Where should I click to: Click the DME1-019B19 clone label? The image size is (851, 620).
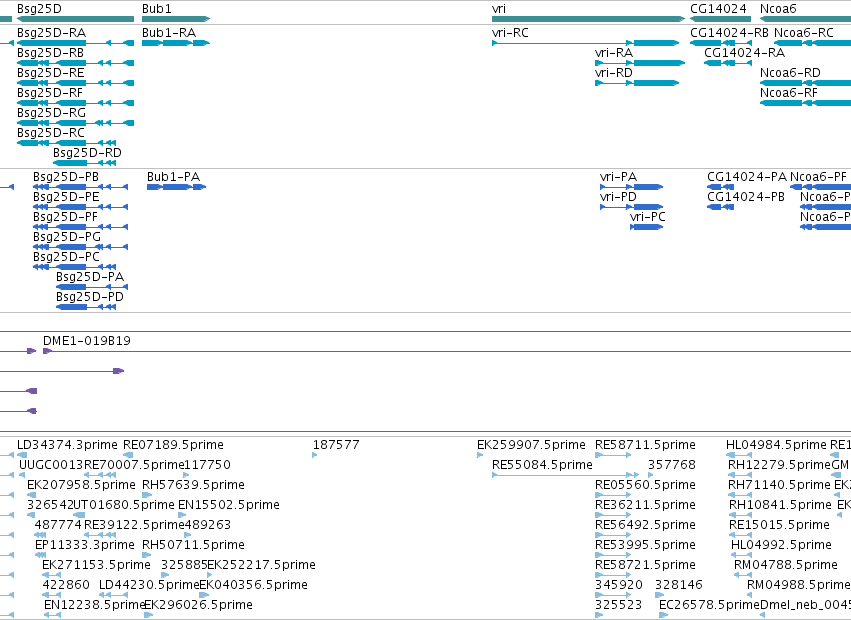point(86,341)
